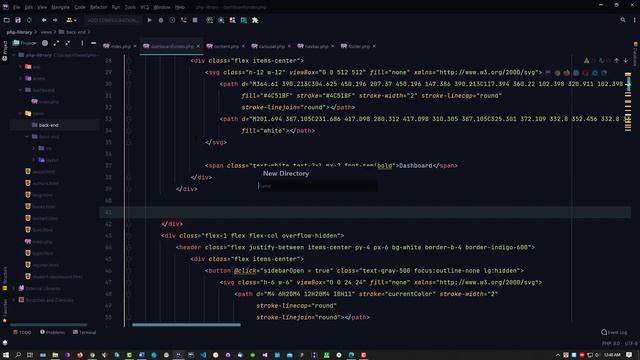Image resolution: width=640 pixels, height=360 pixels.
Task: Click the Open folder icon in main toolbar
Action: (7, 20)
